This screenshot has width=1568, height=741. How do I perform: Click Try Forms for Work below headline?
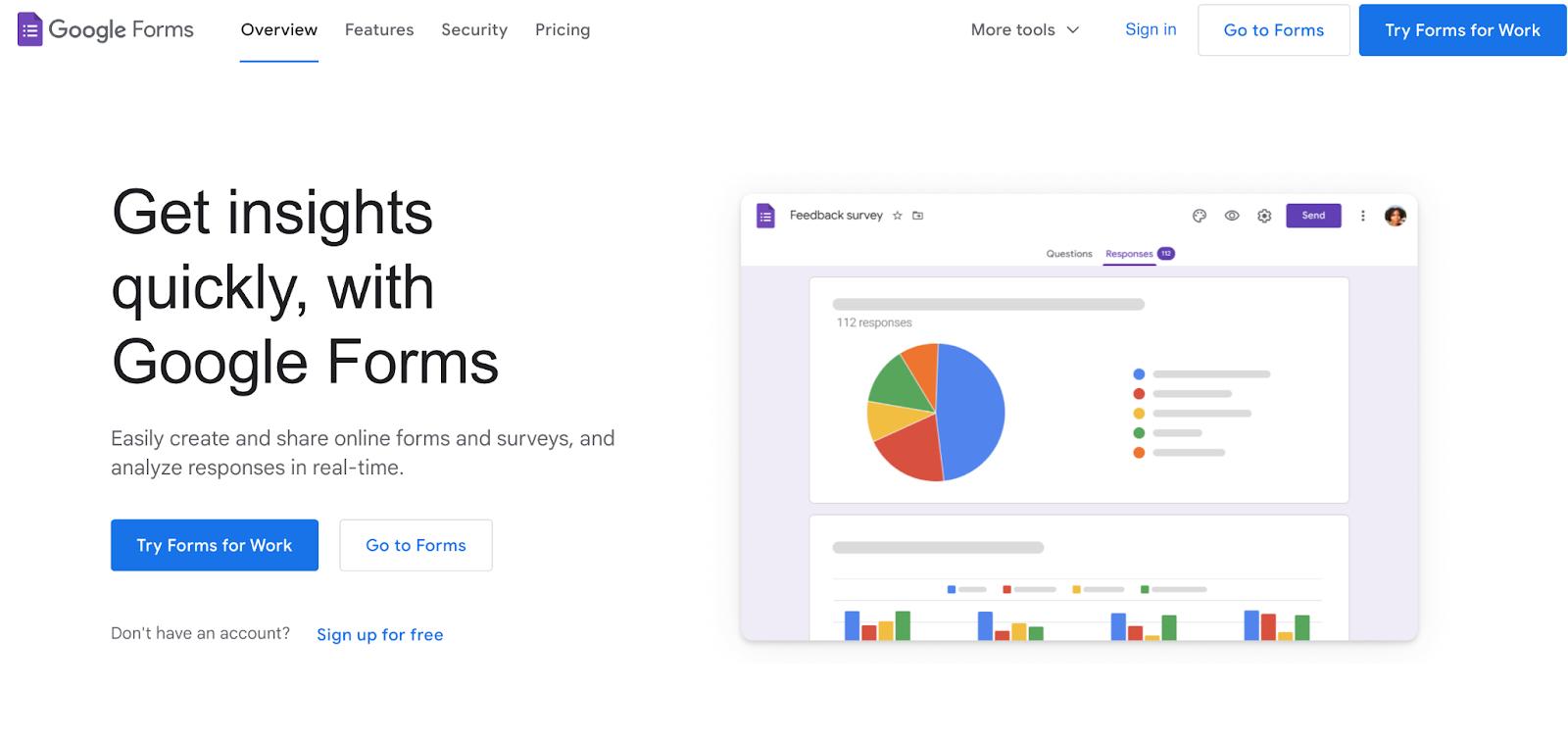[x=215, y=545]
